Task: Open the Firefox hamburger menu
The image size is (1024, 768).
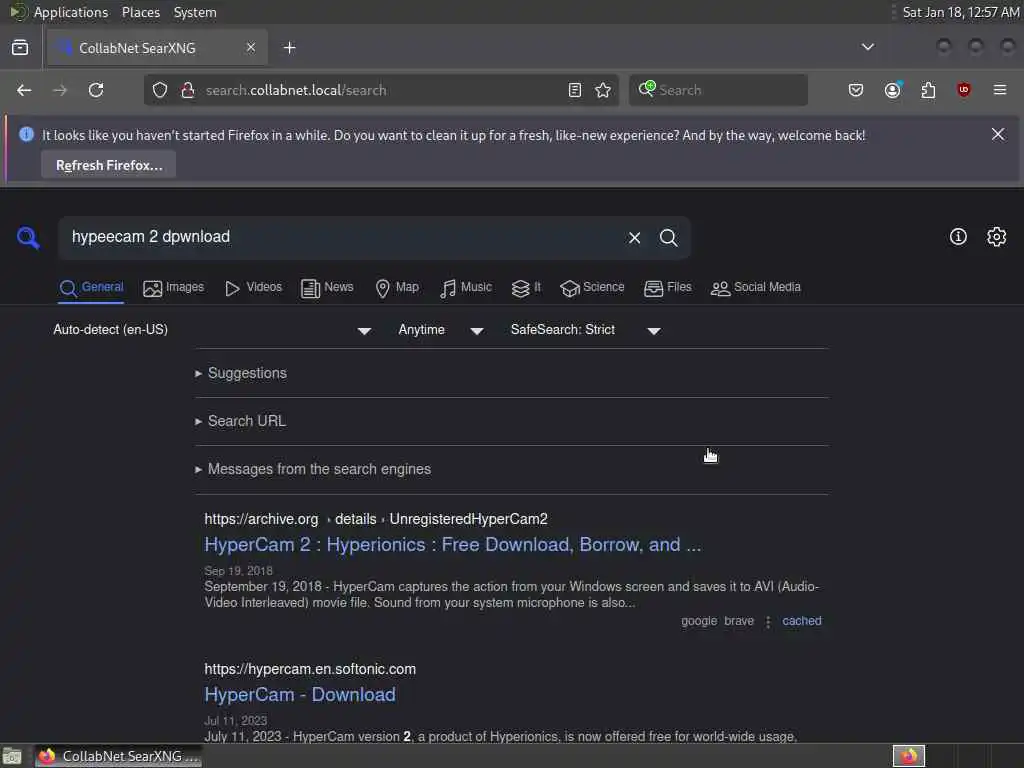Action: point(1000,90)
